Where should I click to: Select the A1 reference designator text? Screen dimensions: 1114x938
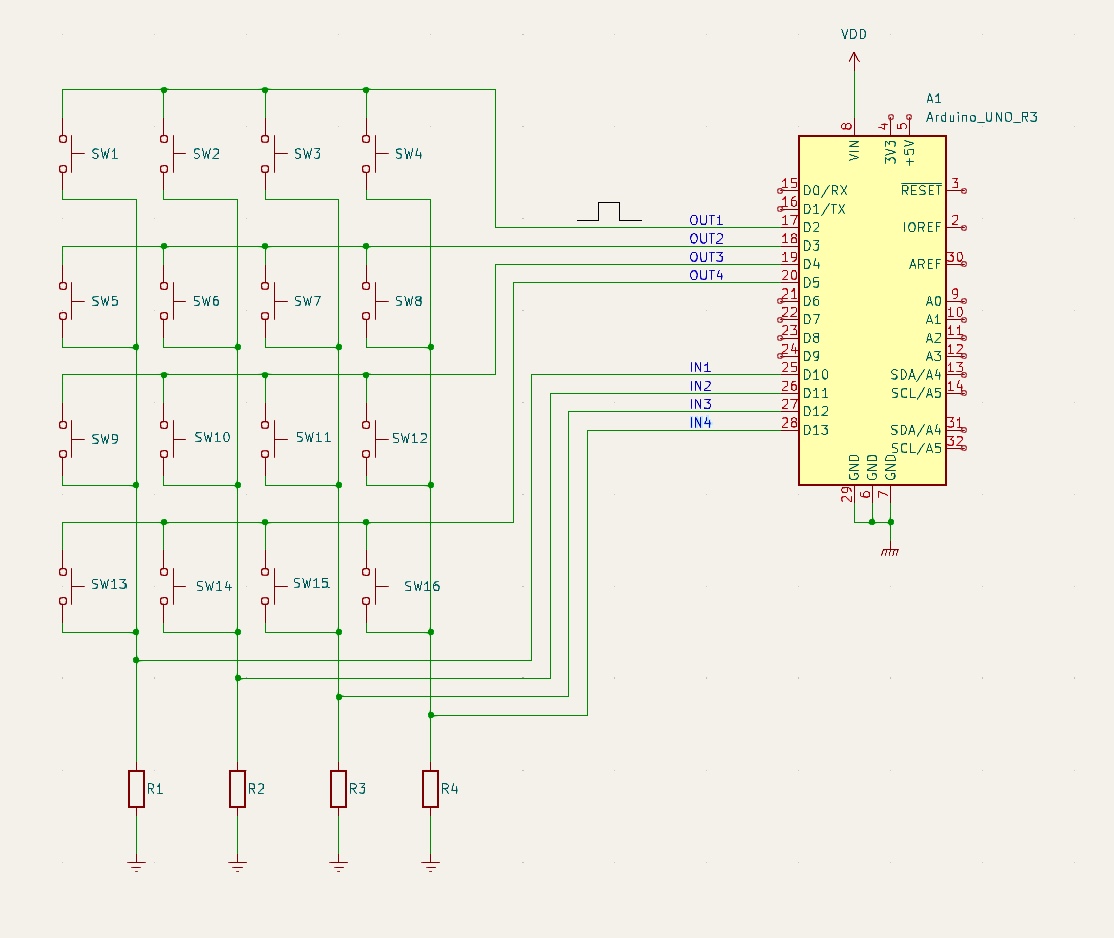pos(934,98)
